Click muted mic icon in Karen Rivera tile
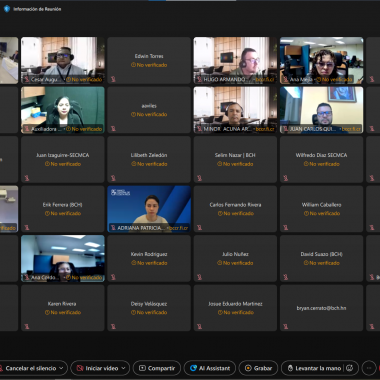This screenshot has width=380, height=380. (x=27, y=327)
